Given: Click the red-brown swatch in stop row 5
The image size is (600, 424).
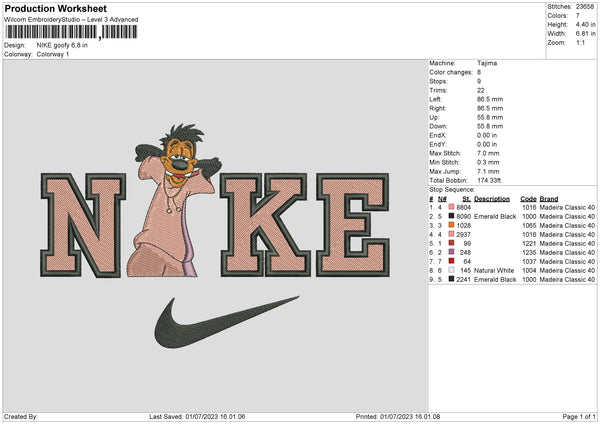Looking at the screenshot, I should pos(452,243).
